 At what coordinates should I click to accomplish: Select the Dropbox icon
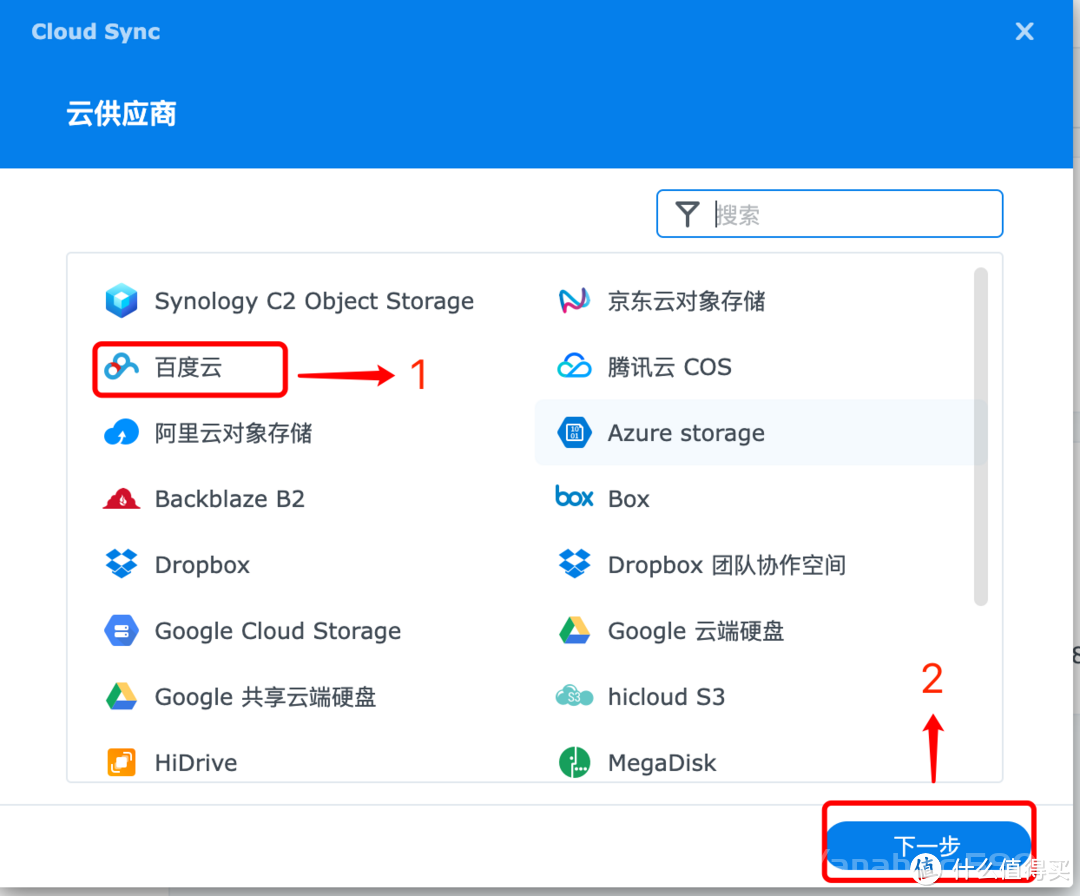pyautogui.click(x=121, y=564)
